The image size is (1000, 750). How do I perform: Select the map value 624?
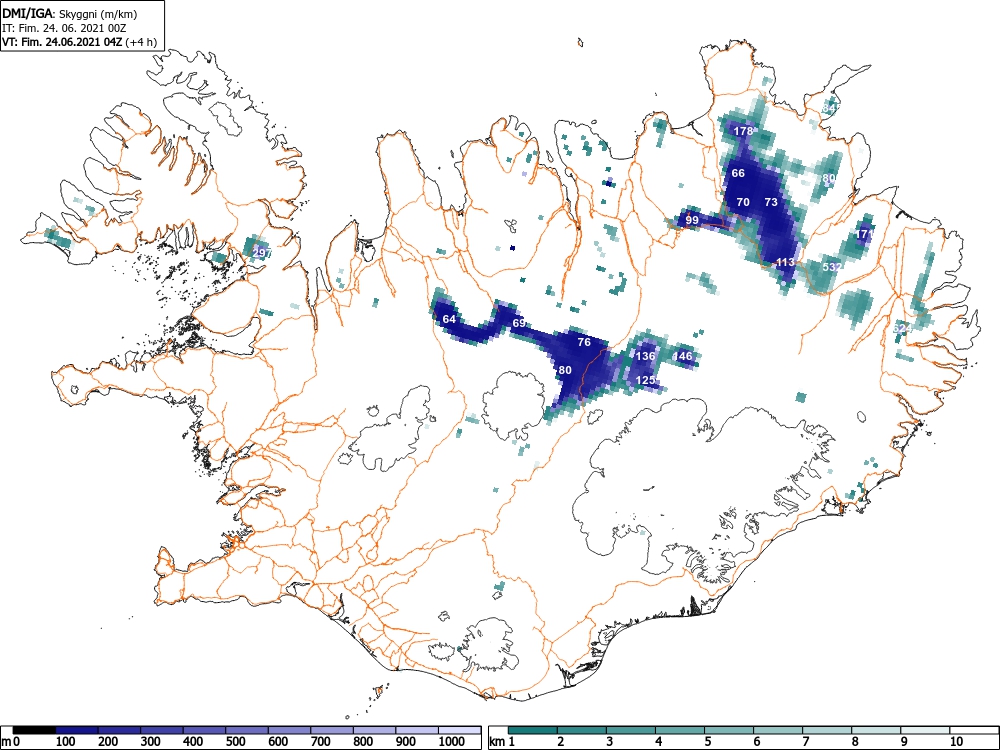point(902,328)
